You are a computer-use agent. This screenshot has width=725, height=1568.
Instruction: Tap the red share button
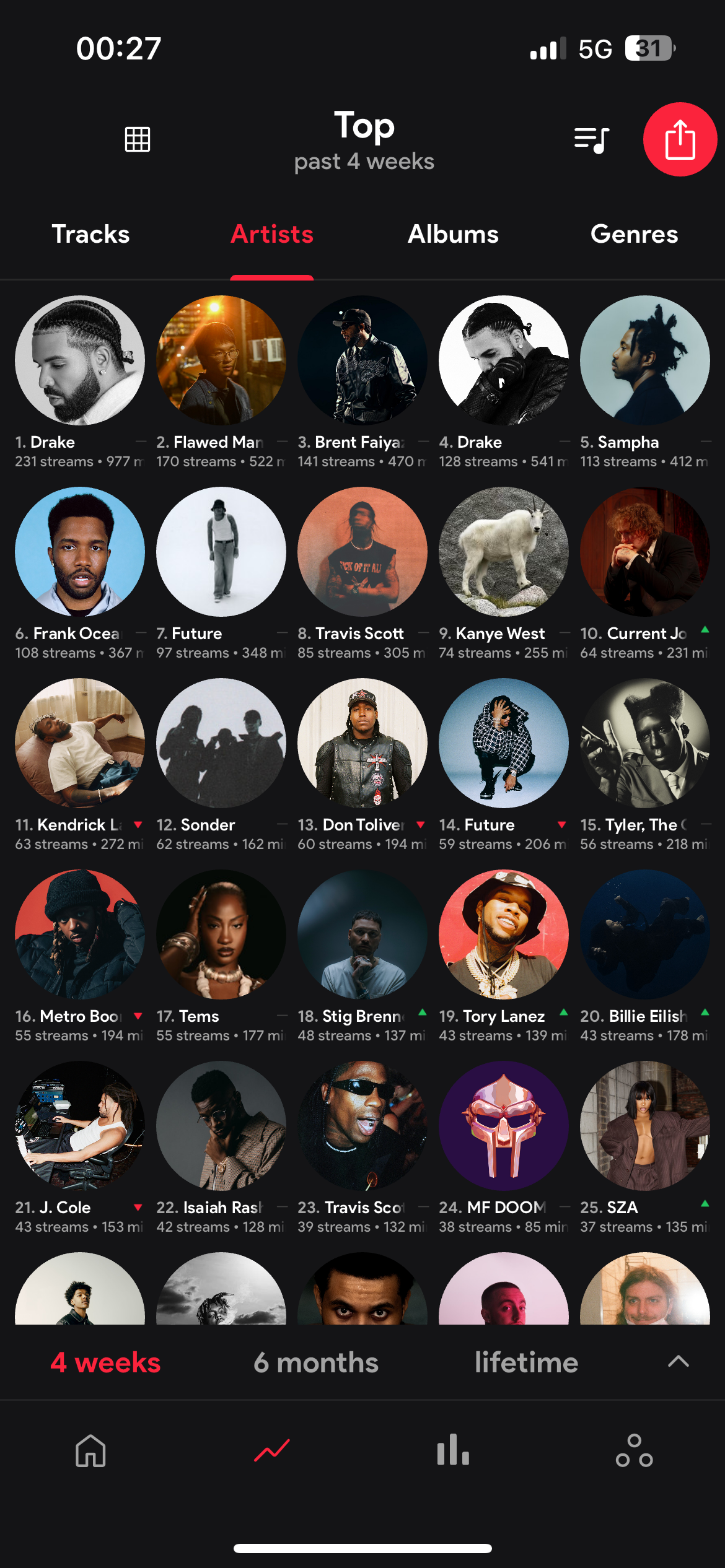coord(680,139)
